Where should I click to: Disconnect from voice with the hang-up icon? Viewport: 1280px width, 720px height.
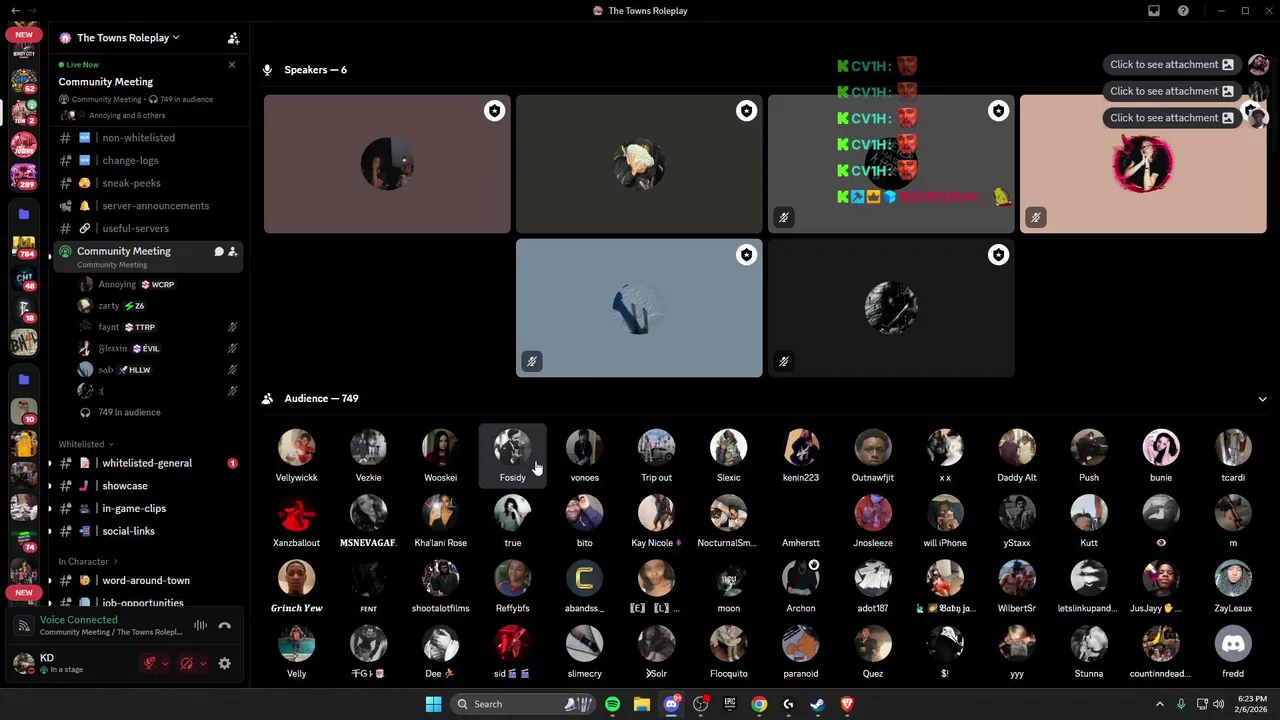[225, 626]
